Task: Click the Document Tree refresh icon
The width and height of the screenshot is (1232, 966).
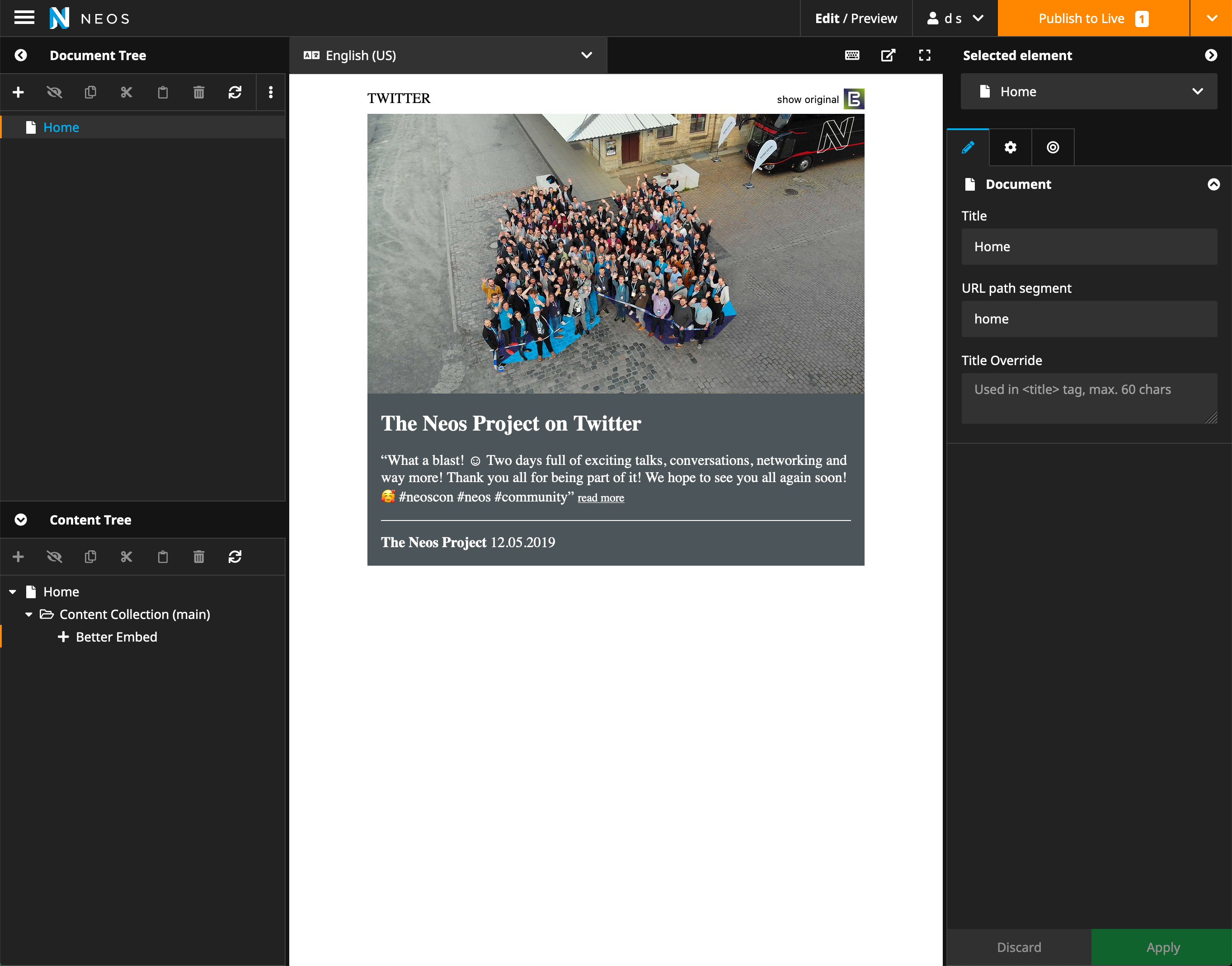Action: (235, 92)
